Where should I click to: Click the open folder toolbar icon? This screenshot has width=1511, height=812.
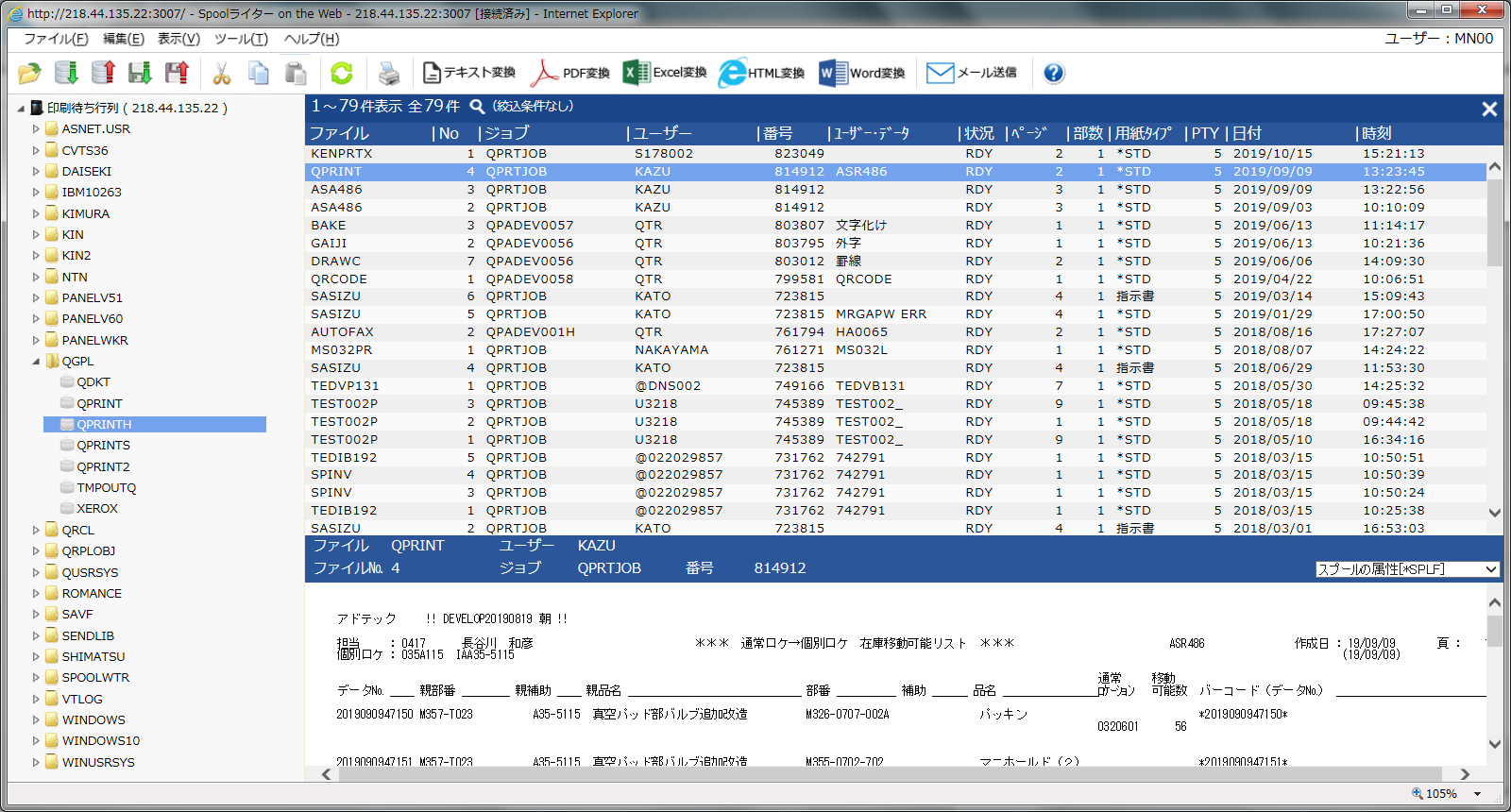pyautogui.click(x=29, y=73)
